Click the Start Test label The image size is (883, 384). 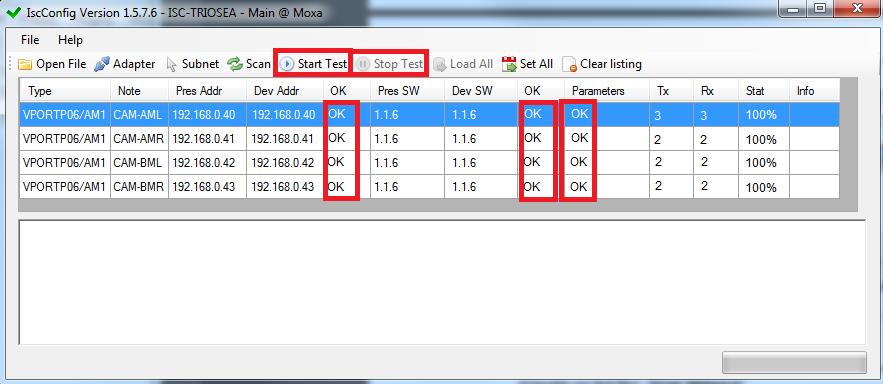pos(322,64)
